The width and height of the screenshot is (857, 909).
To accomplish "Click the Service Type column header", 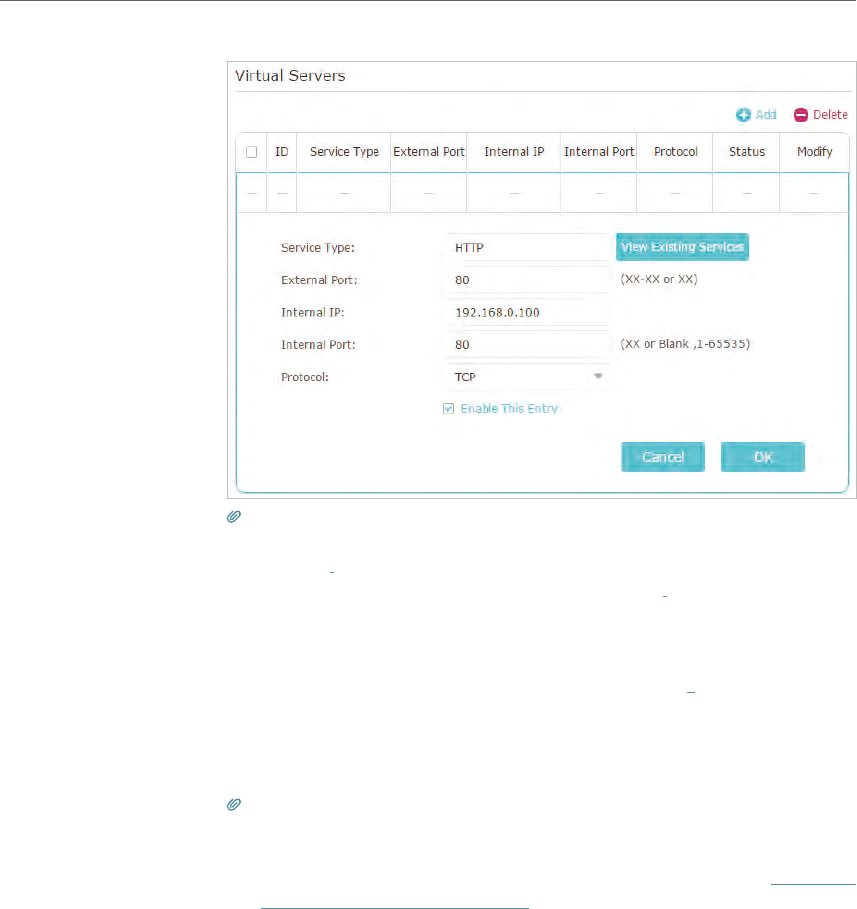I will point(344,152).
